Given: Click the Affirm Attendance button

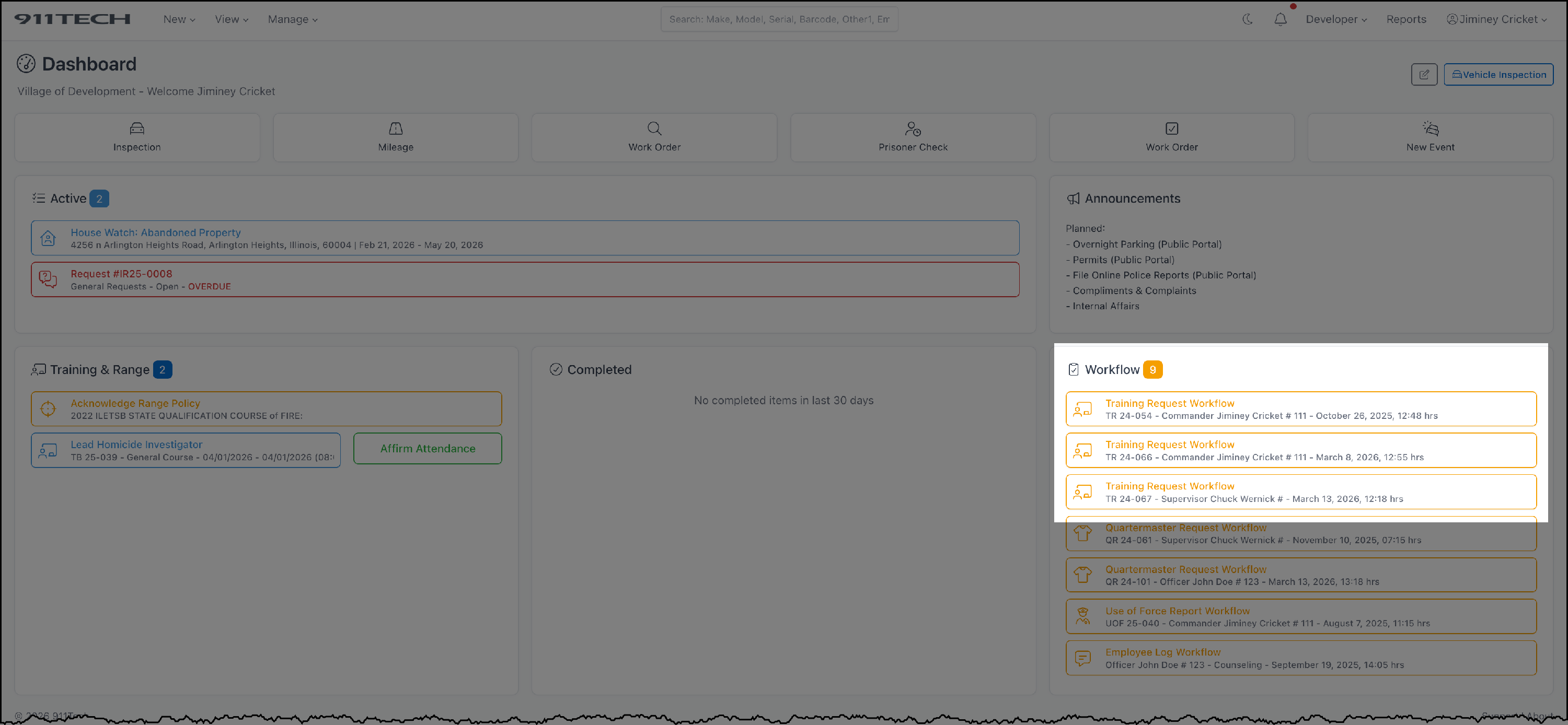Looking at the screenshot, I should [428, 448].
